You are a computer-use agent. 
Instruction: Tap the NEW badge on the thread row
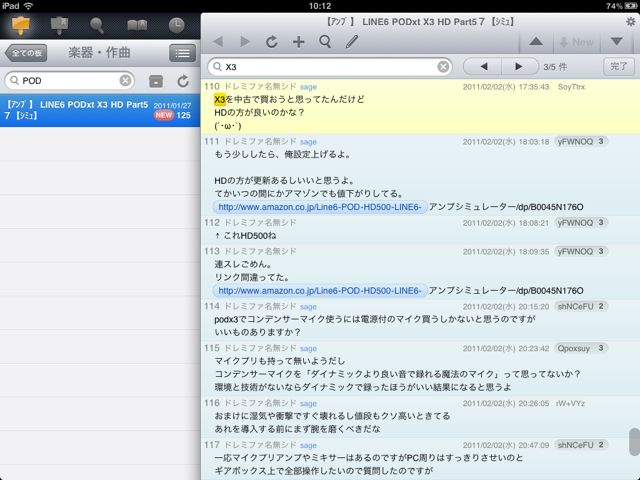tap(164, 116)
